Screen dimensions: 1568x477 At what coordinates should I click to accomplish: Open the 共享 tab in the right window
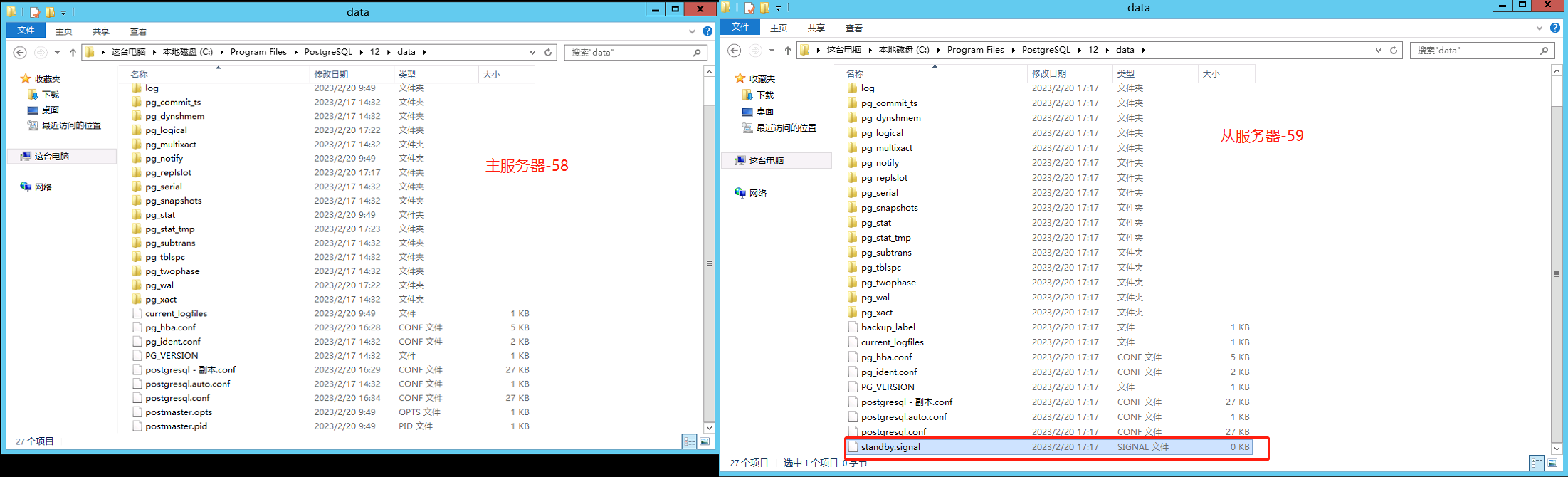816,28
